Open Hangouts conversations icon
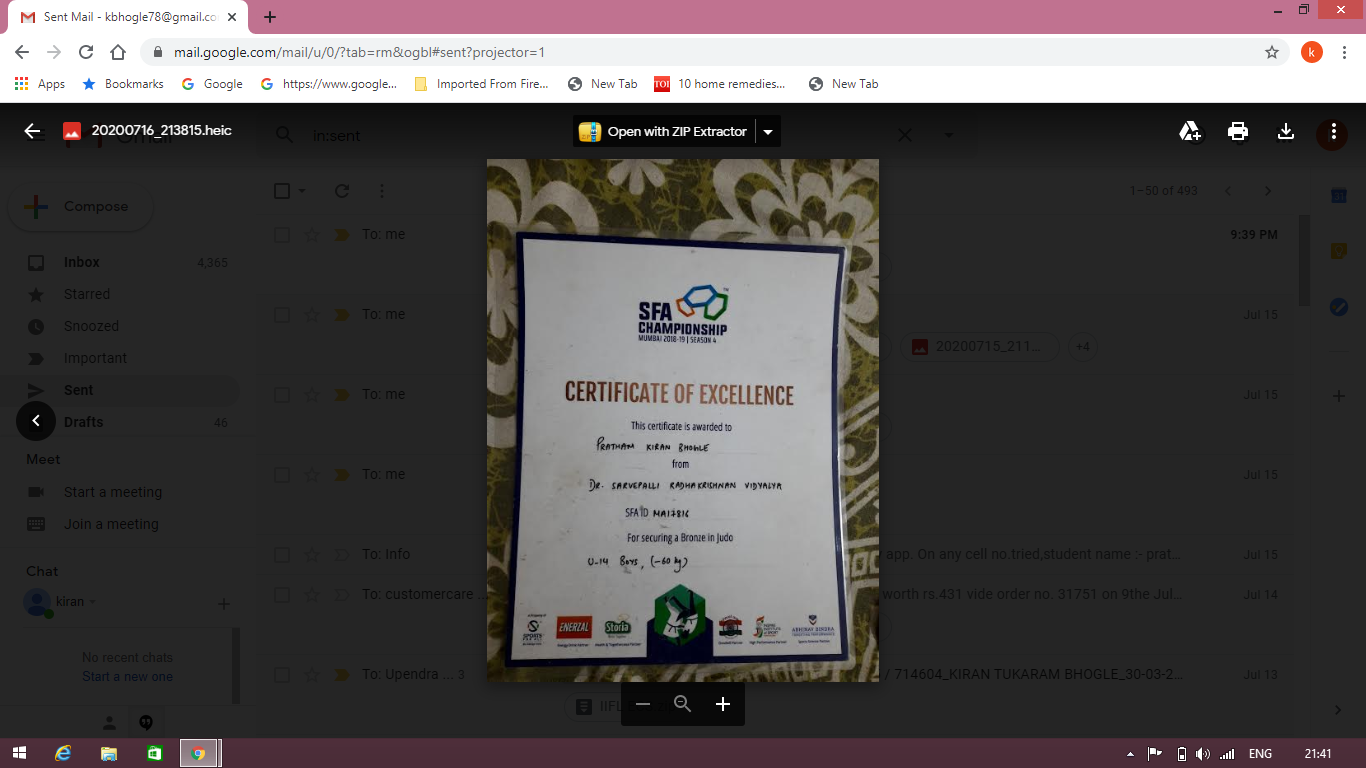The image size is (1366, 768). tap(146, 723)
